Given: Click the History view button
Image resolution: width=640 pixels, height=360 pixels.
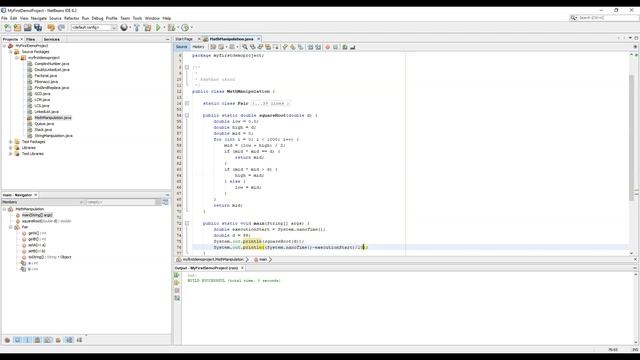Looking at the screenshot, I should [198, 47].
